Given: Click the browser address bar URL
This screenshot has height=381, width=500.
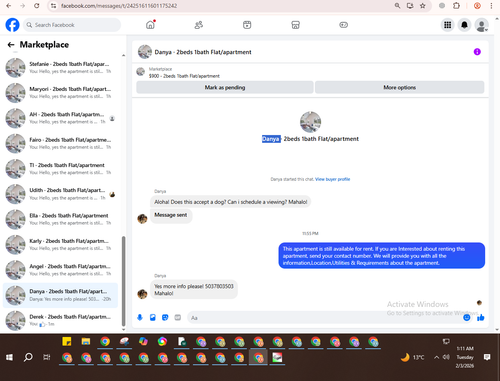Looking at the screenshot, I should [x=119, y=6].
